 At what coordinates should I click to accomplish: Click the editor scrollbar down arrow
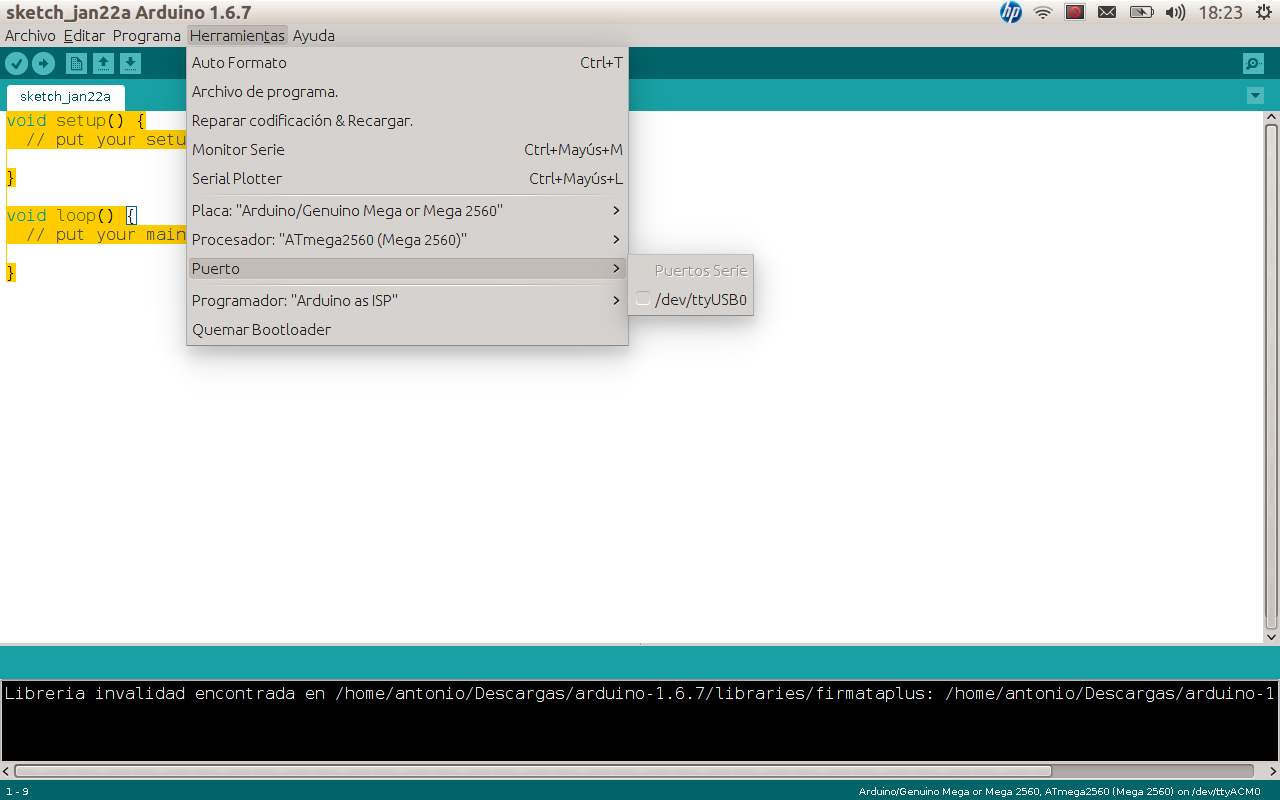1272,637
